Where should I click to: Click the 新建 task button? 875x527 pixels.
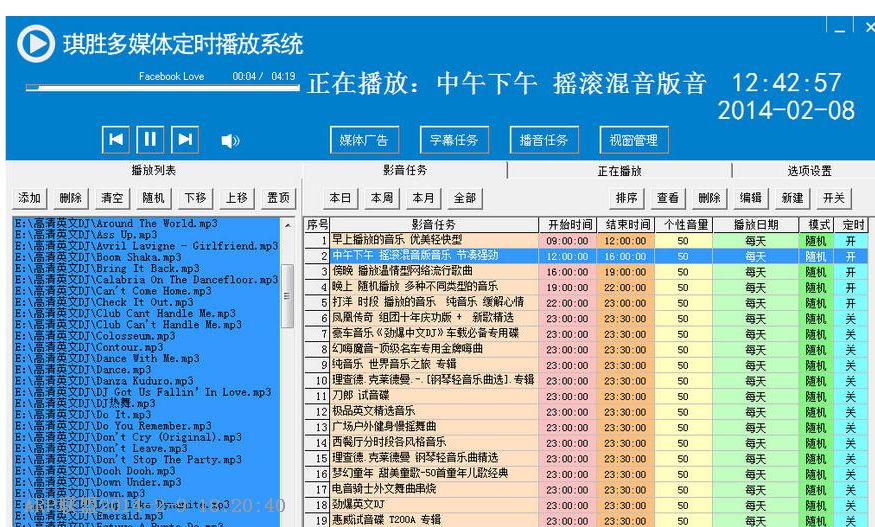point(792,198)
